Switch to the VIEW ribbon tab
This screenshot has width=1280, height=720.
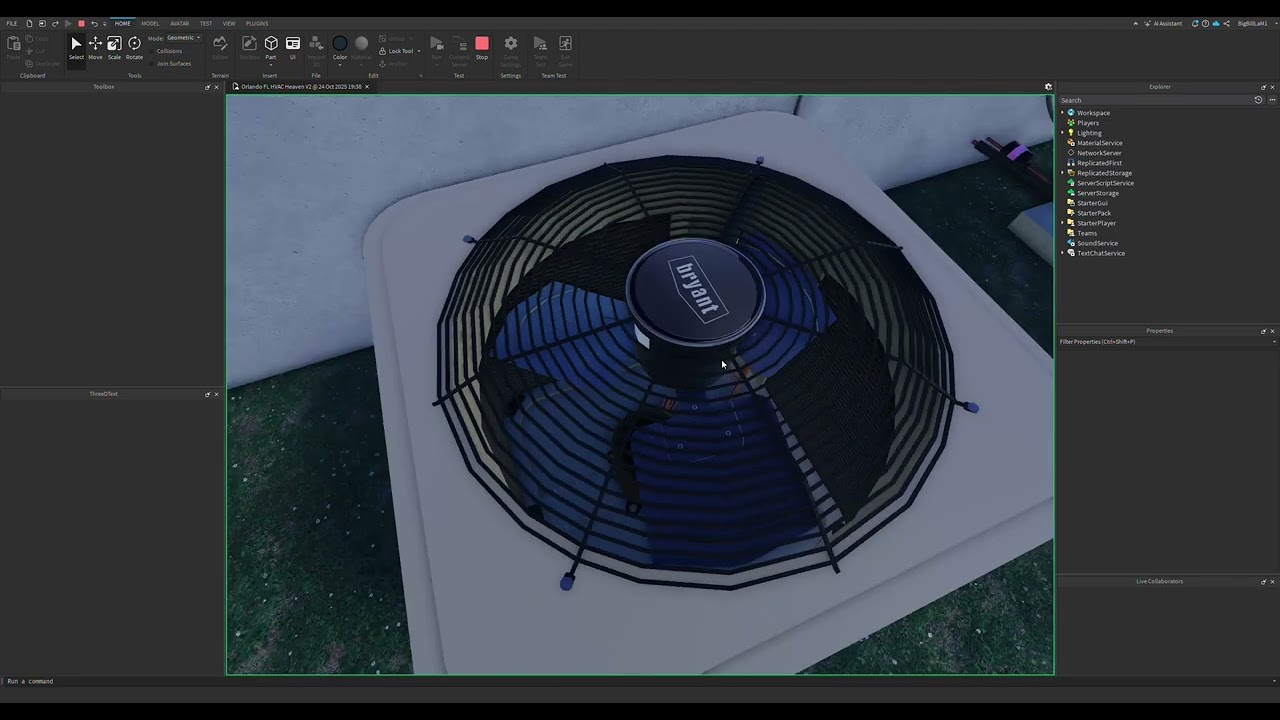pos(229,23)
